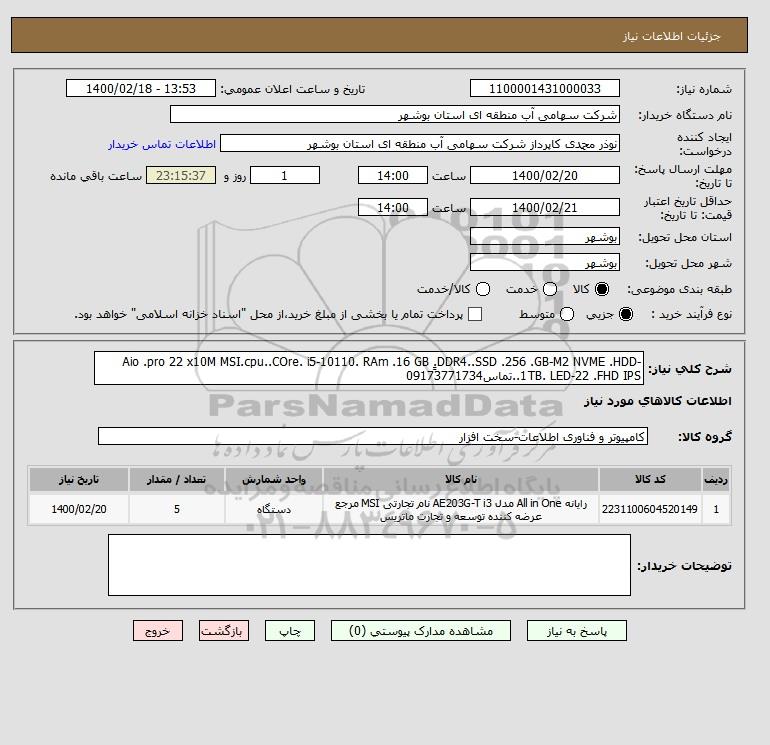Click the remaining days field showing 1
The width and height of the screenshot is (770, 745).
pos(285,175)
